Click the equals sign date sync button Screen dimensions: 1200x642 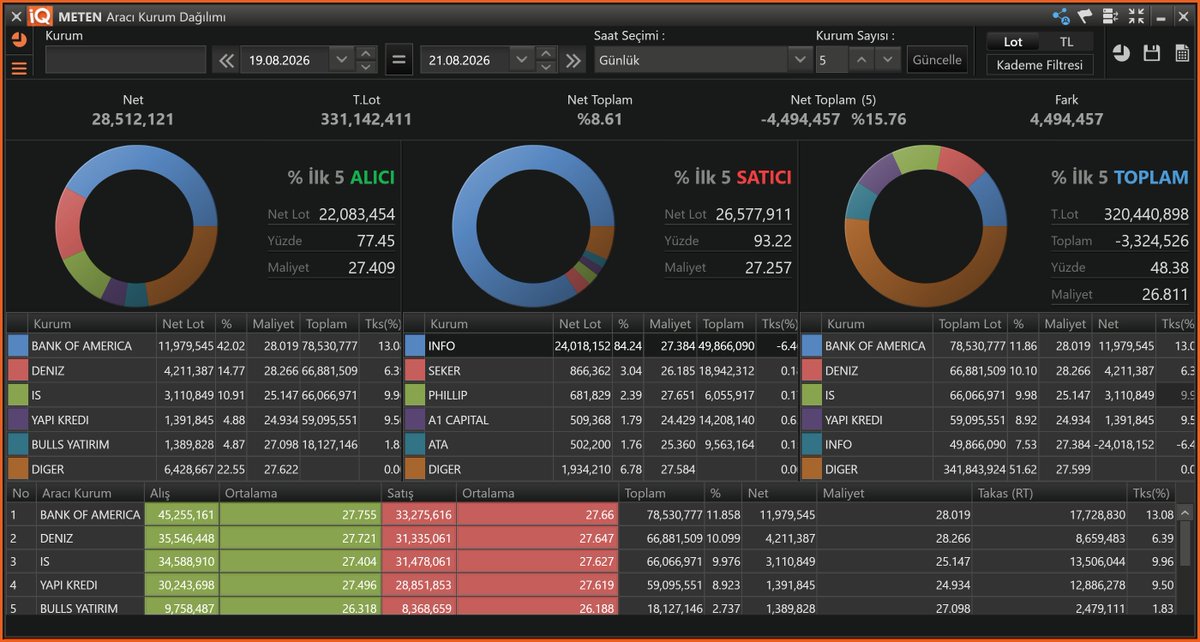coord(398,60)
